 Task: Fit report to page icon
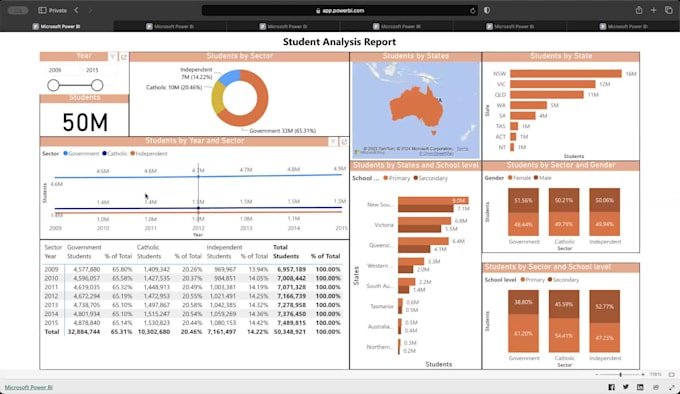(672, 374)
